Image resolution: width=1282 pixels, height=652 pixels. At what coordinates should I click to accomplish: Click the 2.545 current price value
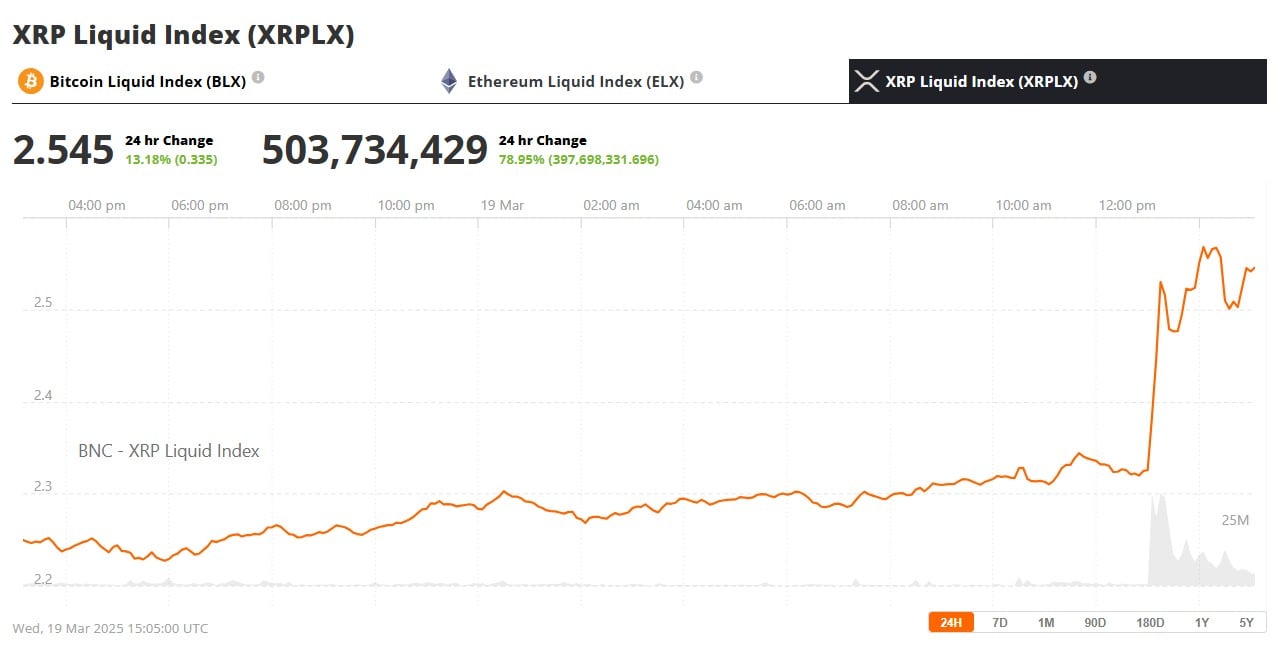[x=63, y=150]
